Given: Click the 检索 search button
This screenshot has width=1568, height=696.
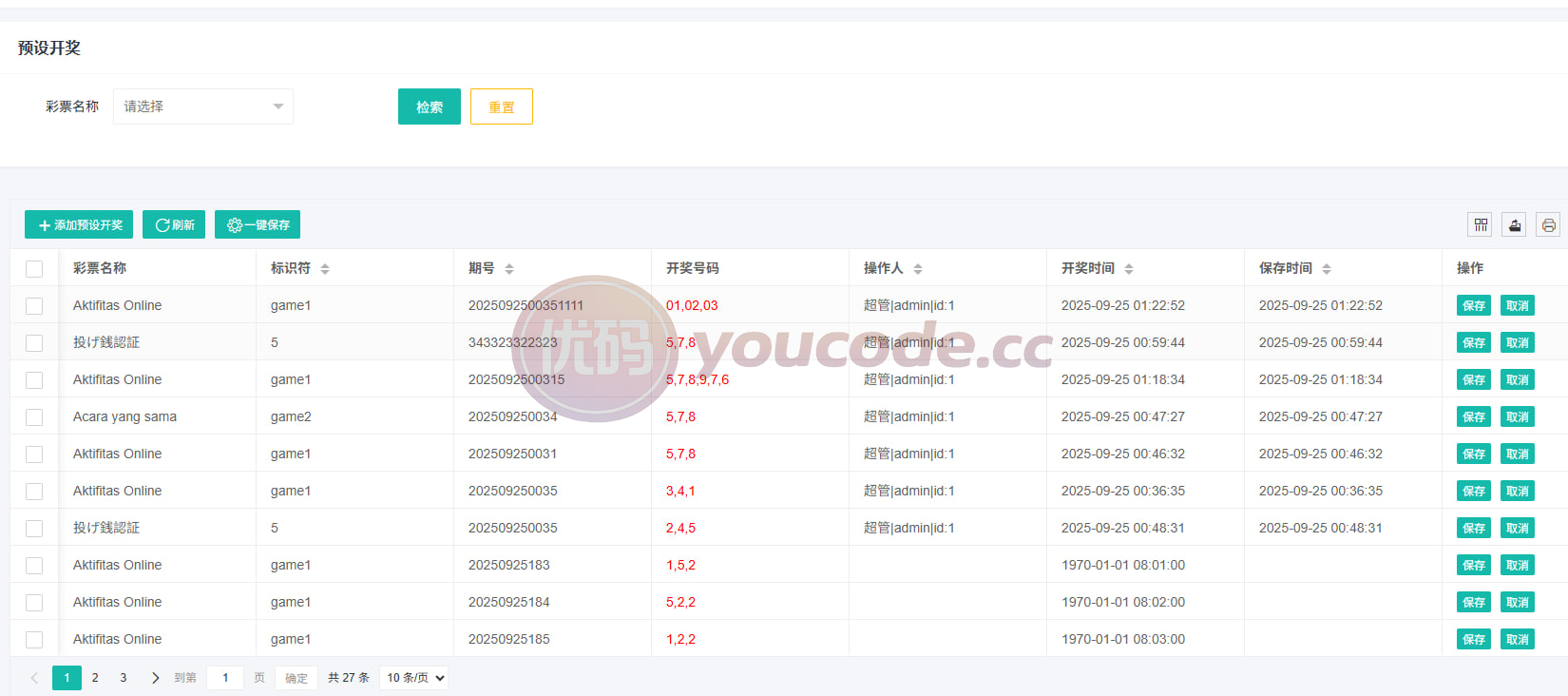Looking at the screenshot, I should pos(430,106).
